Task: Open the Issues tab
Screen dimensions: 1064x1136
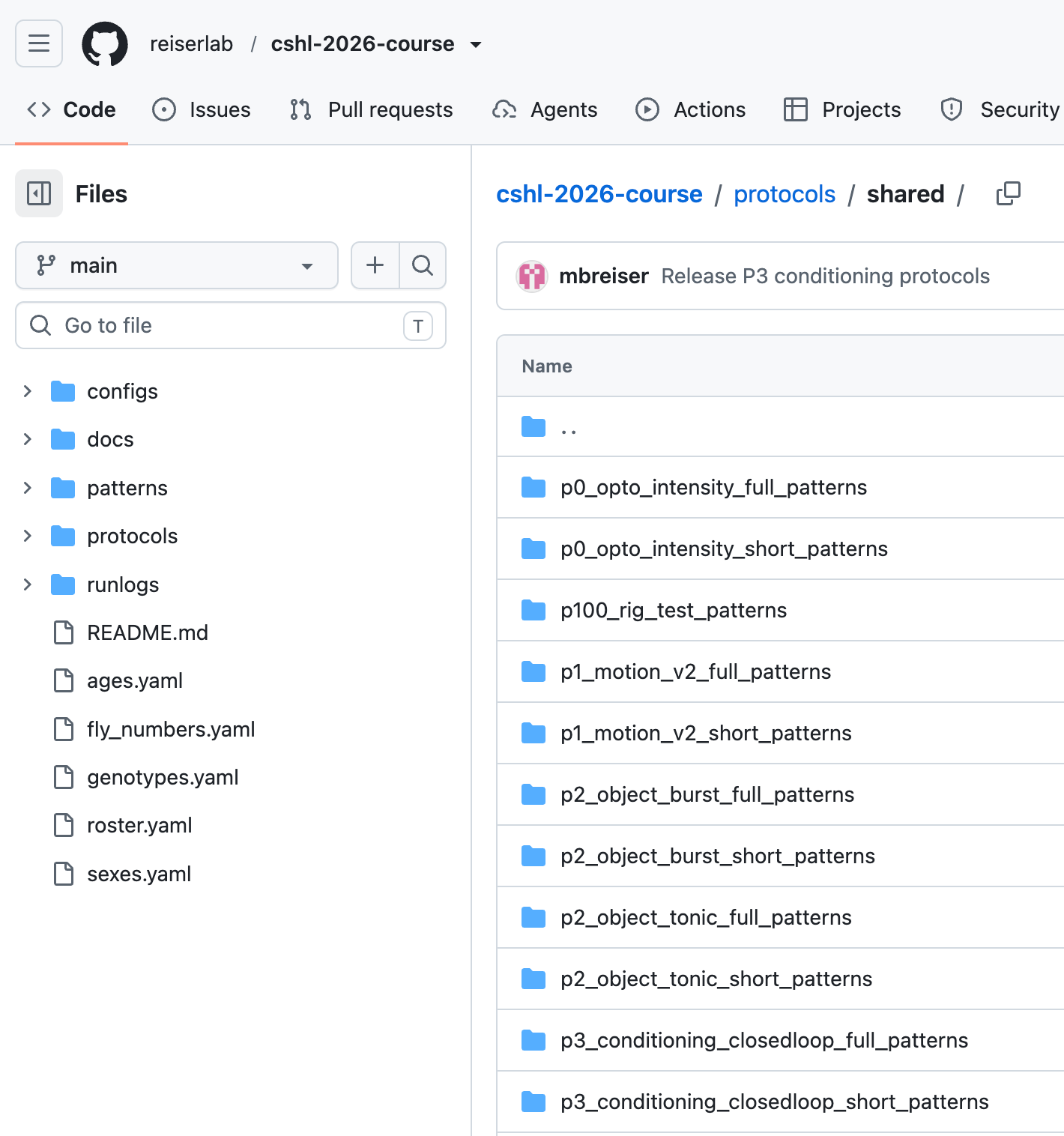Action: [202, 109]
